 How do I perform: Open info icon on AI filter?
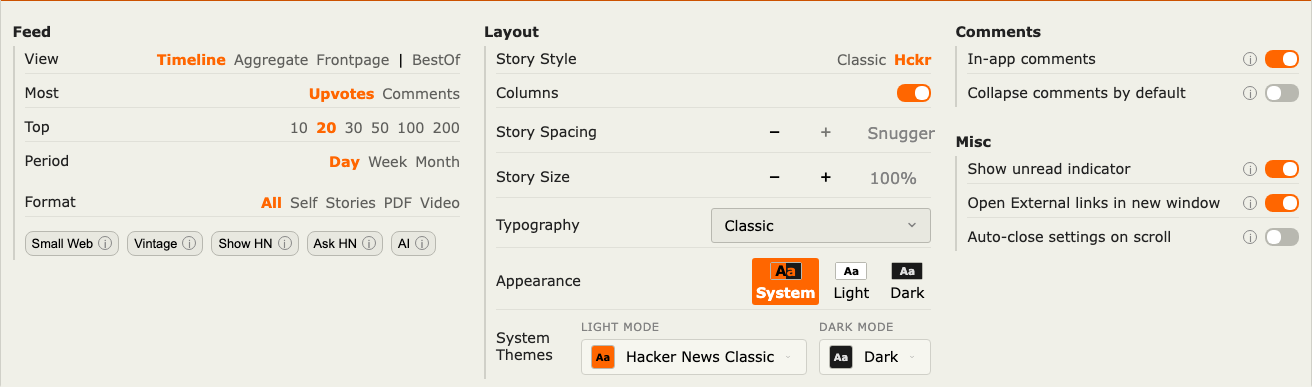[423, 243]
